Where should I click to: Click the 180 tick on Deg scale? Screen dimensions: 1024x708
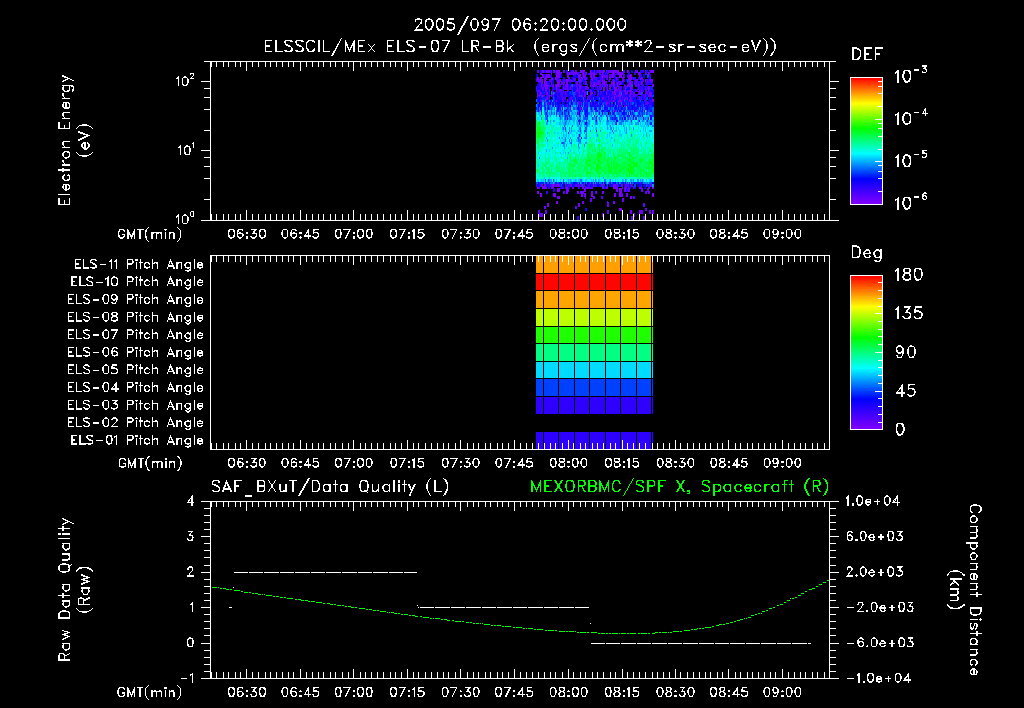click(908, 275)
